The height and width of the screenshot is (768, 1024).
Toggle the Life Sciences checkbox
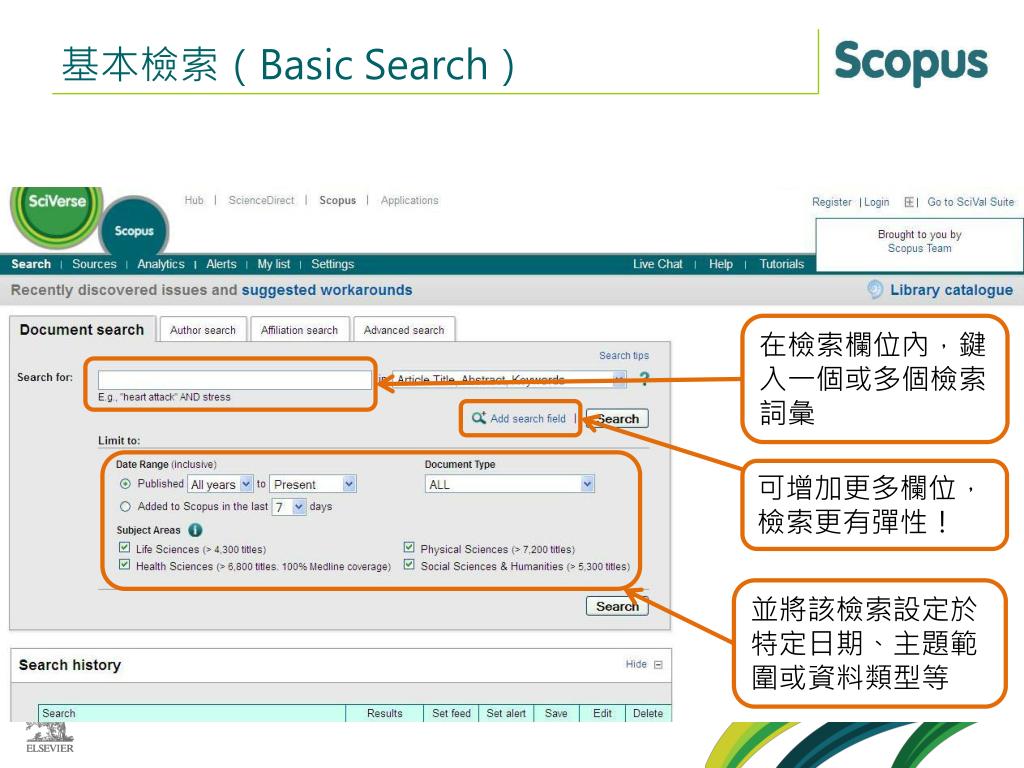pyautogui.click(x=124, y=547)
